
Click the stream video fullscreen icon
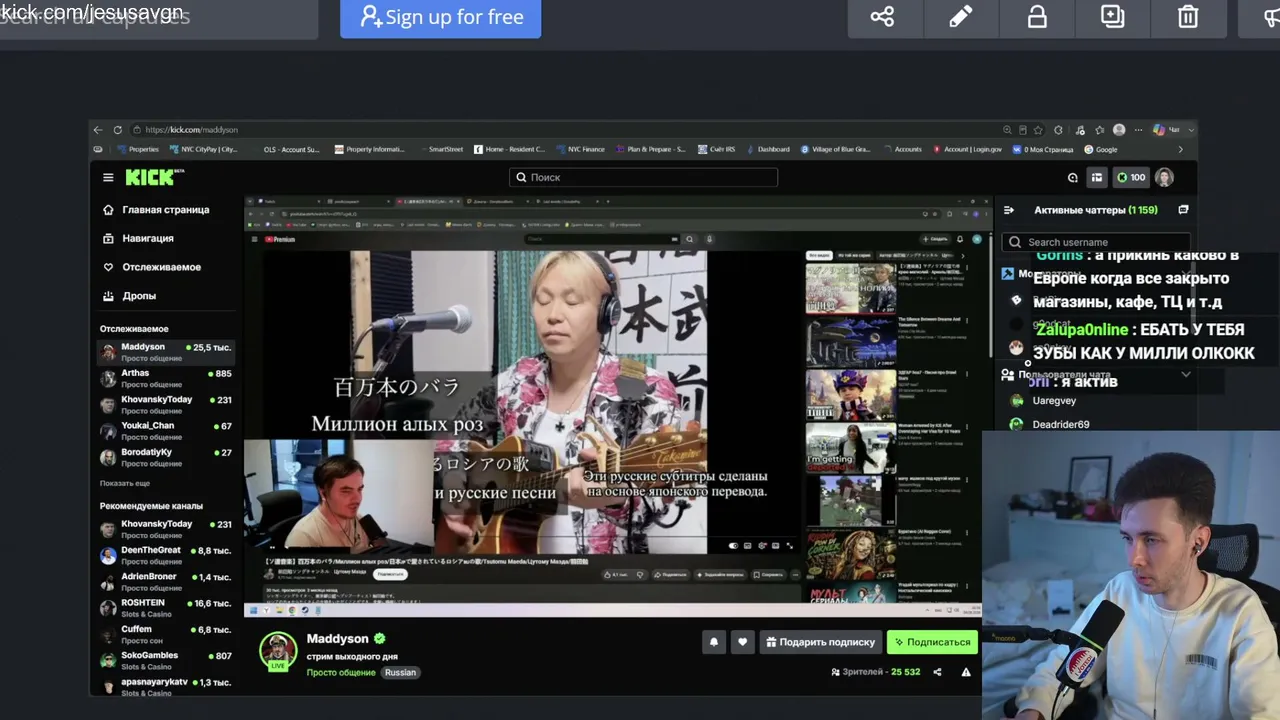(790, 546)
